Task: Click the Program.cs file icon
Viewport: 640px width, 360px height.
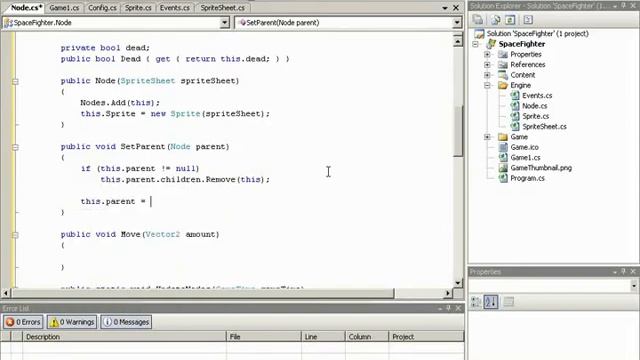Action: tap(503, 178)
